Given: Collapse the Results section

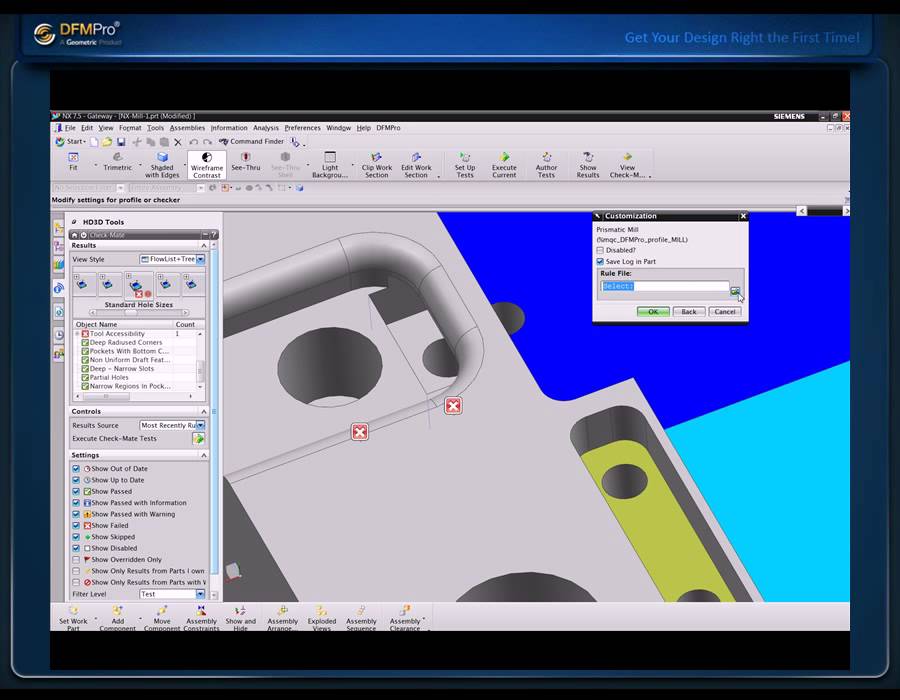Looking at the screenshot, I should (x=203, y=246).
